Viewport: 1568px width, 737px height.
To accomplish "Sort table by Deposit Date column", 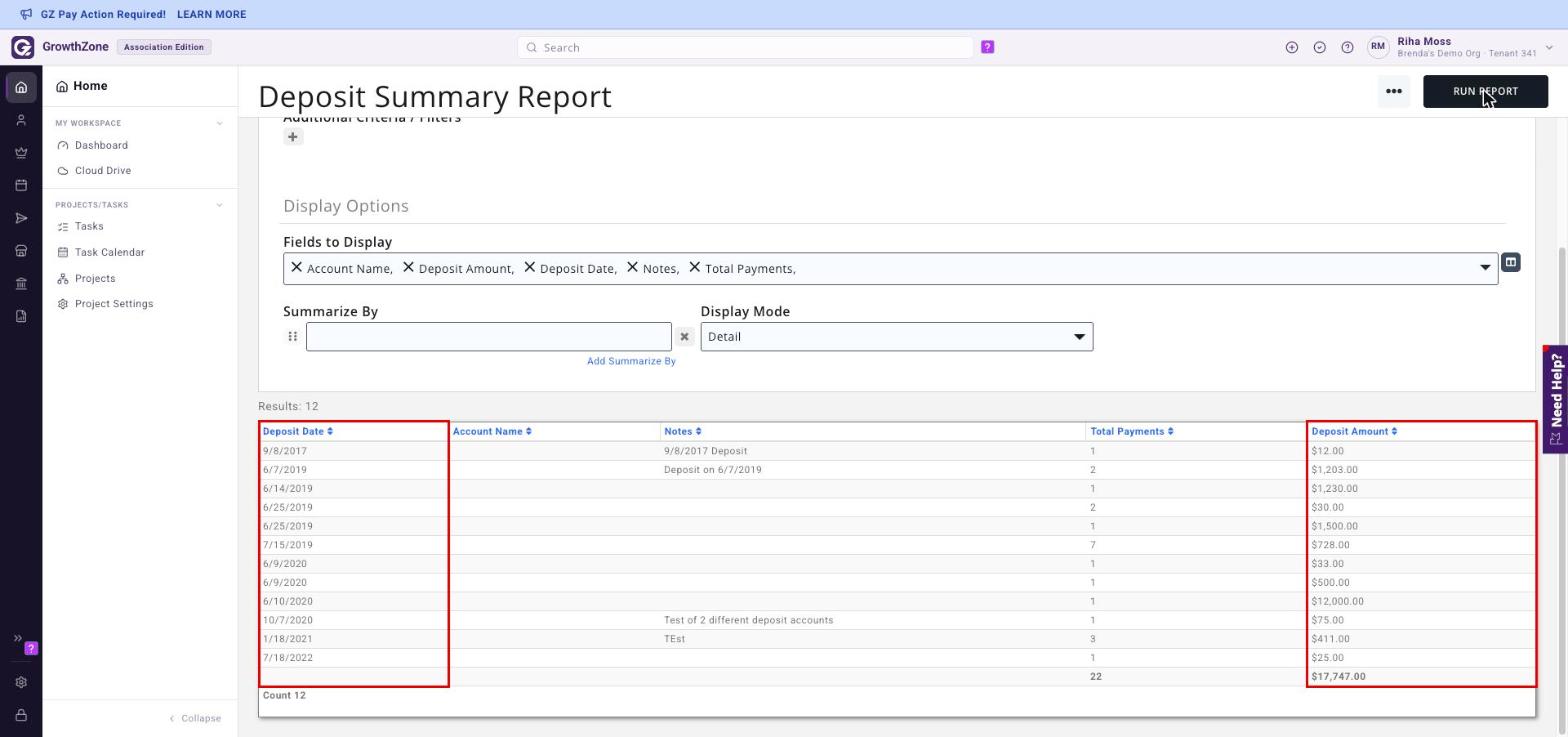I will (298, 432).
